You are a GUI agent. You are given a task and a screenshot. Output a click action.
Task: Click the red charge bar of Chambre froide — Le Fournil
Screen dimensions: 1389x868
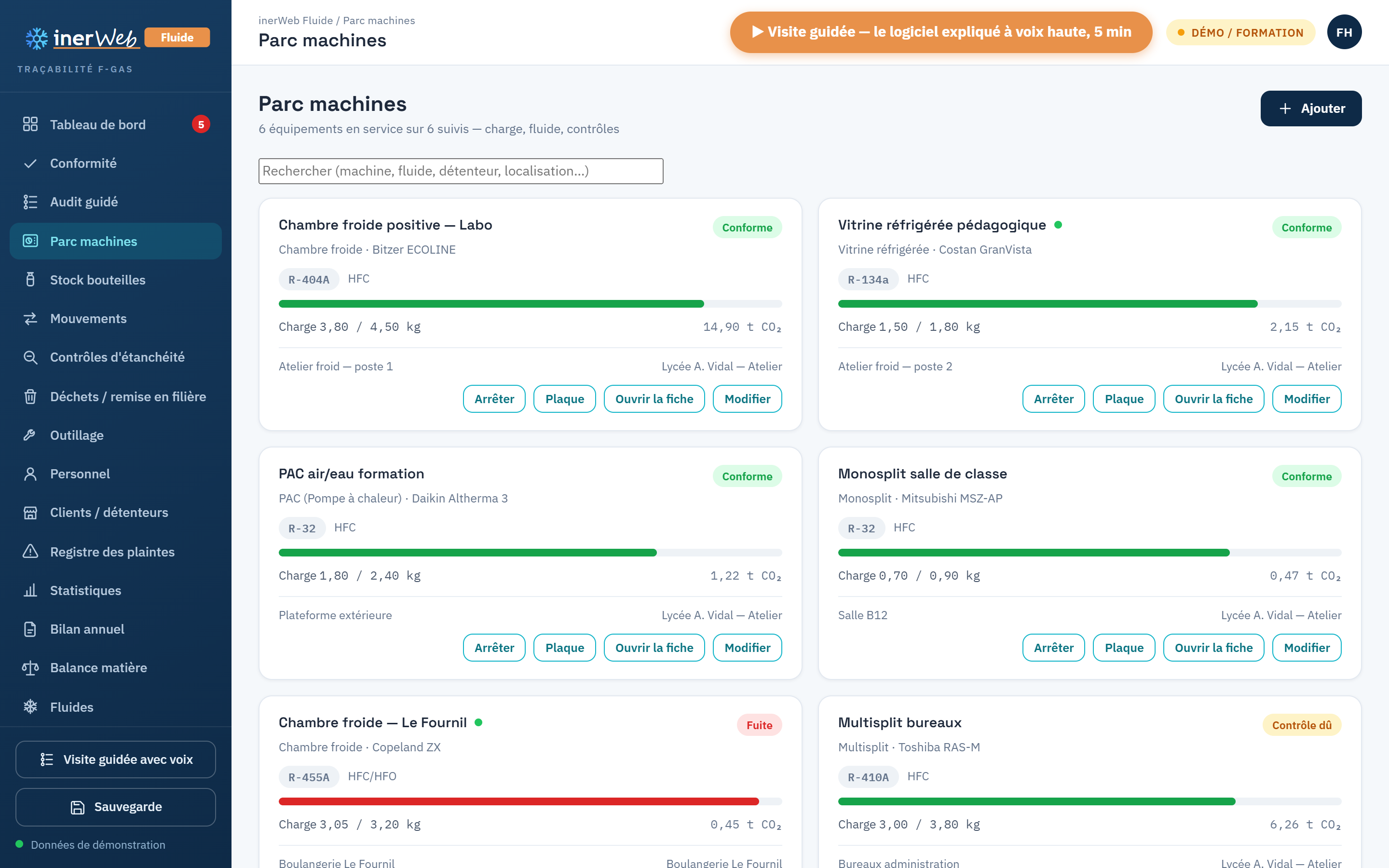pyautogui.click(x=531, y=801)
